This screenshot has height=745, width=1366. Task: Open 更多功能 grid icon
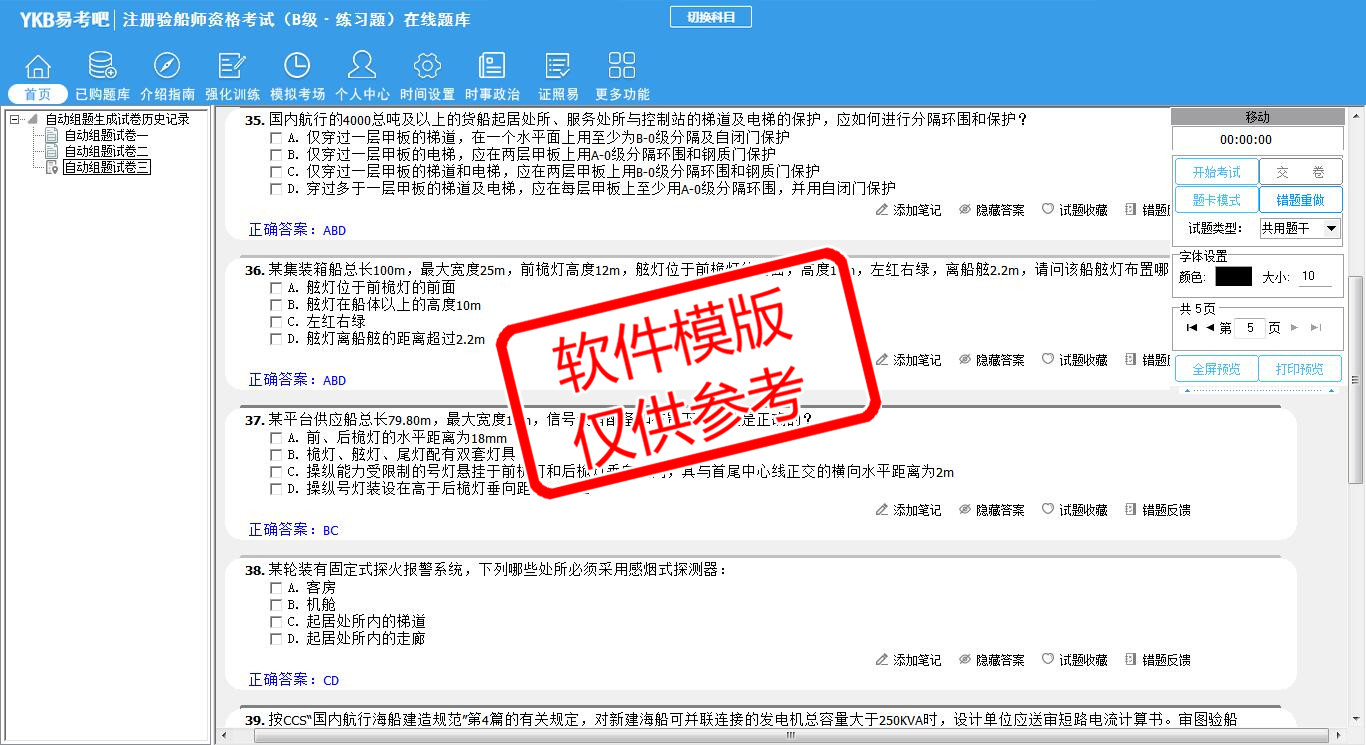pos(622,67)
